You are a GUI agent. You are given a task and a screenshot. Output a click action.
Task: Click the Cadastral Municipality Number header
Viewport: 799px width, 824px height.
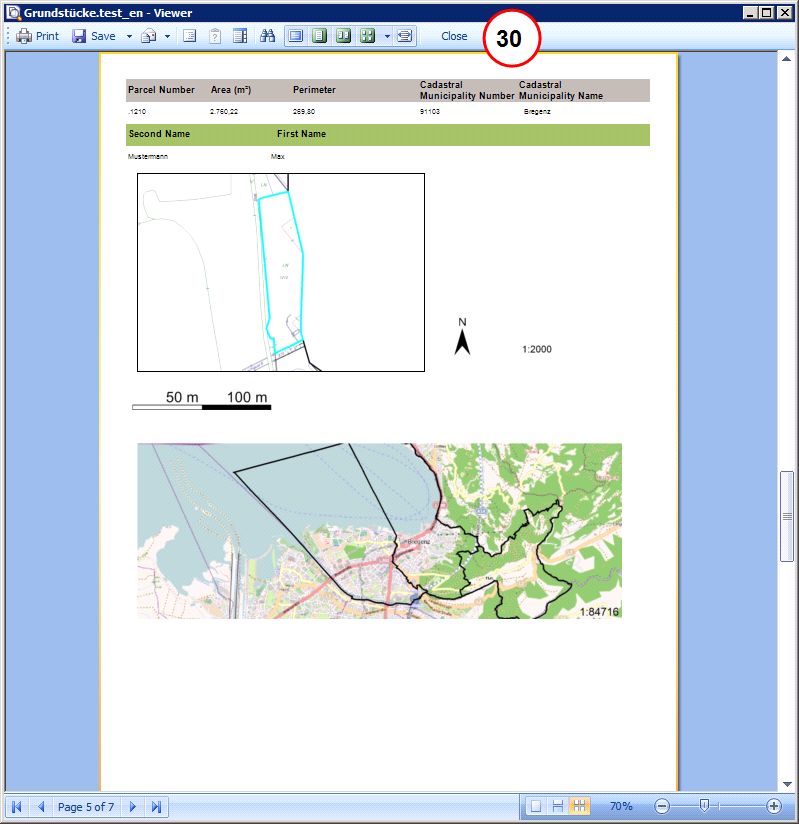tap(467, 90)
